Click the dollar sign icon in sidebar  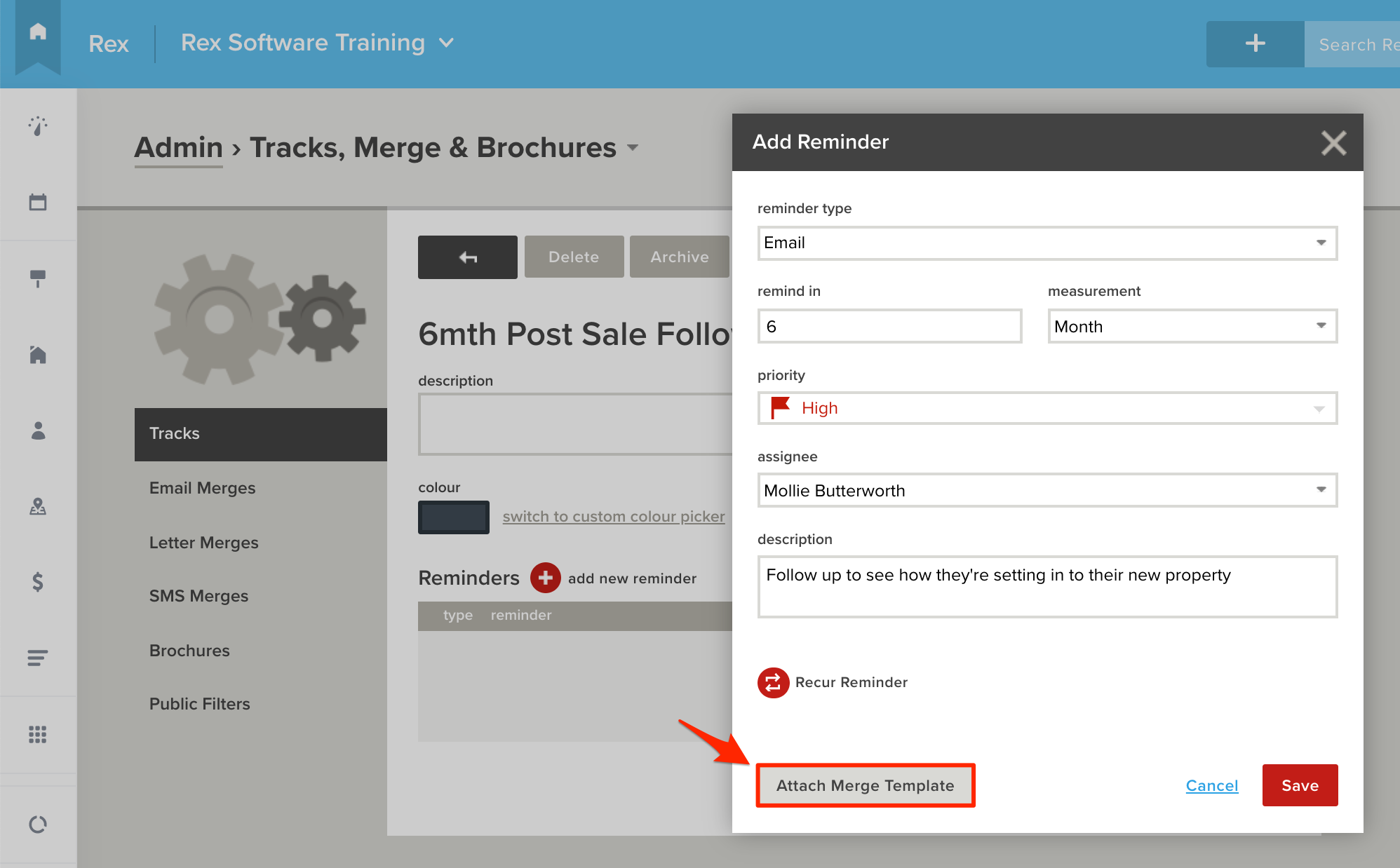[x=38, y=582]
